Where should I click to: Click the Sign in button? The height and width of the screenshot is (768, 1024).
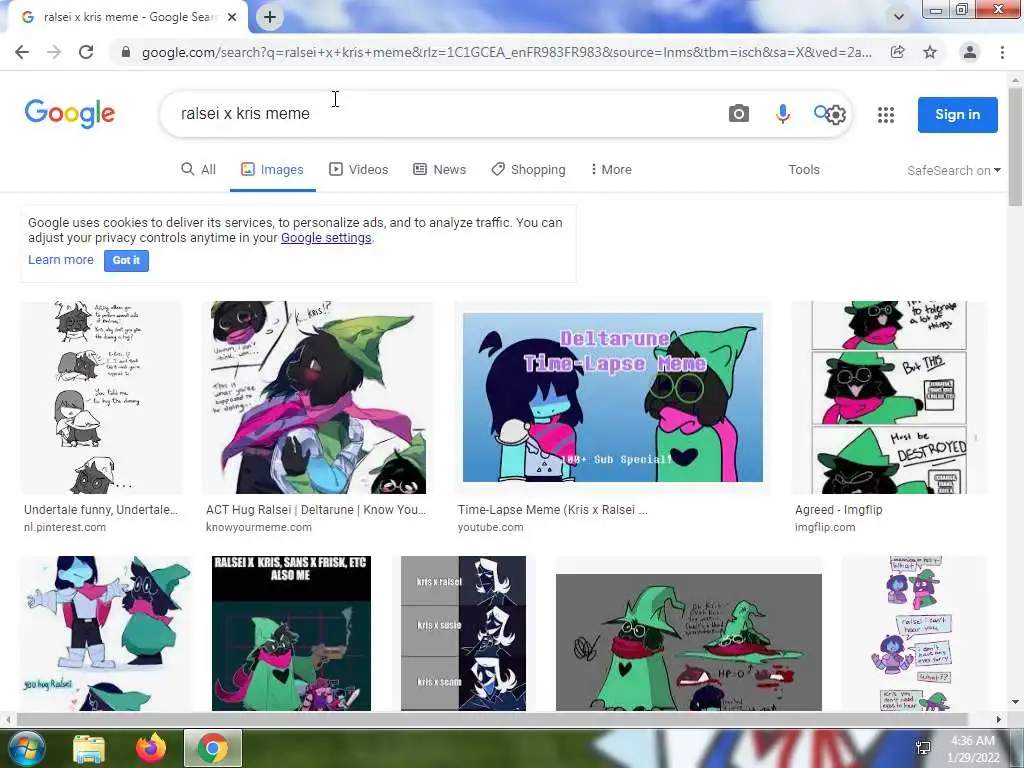pyautogui.click(x=957, y=114)
